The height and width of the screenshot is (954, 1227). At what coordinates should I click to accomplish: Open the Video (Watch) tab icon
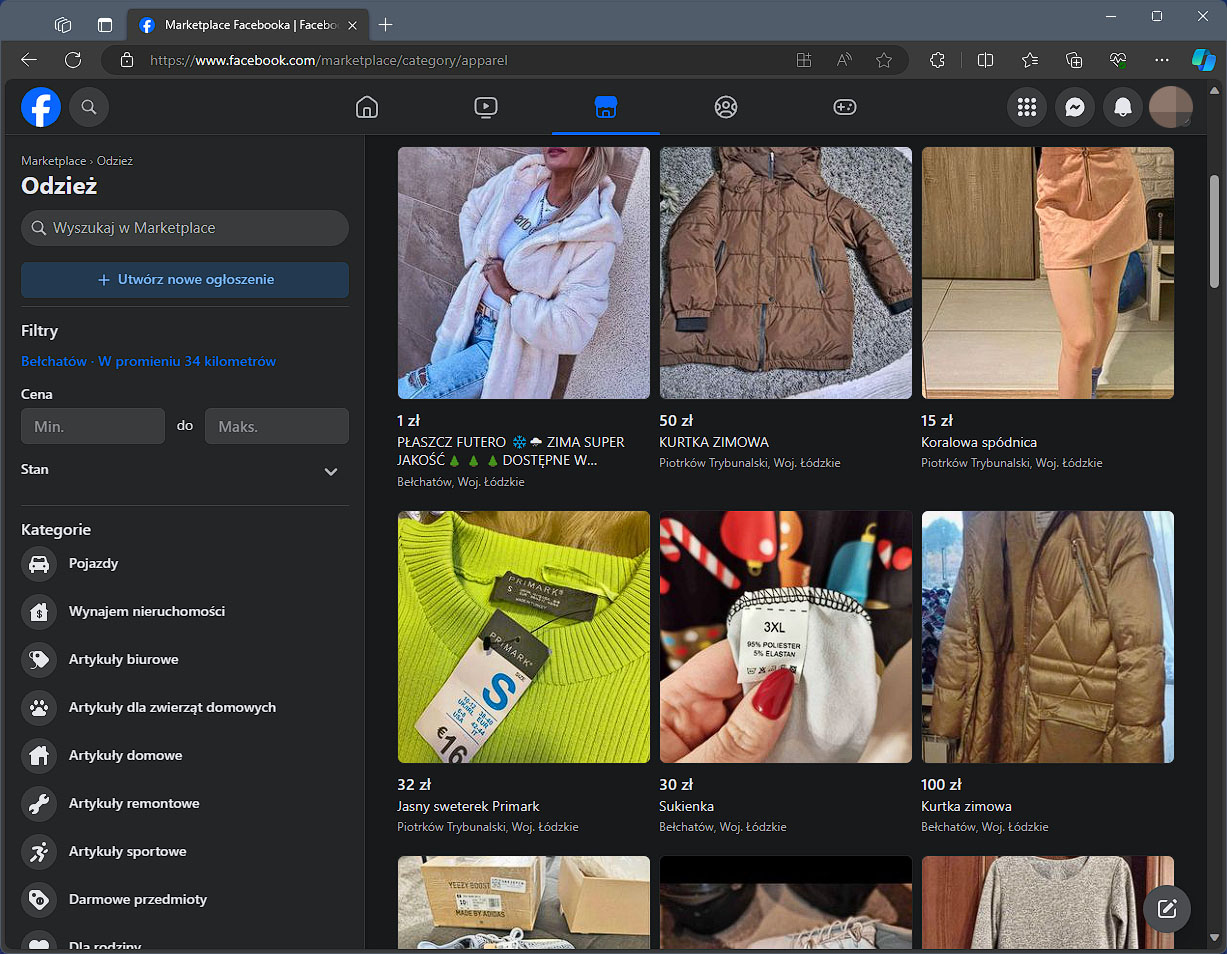(486, 107)
